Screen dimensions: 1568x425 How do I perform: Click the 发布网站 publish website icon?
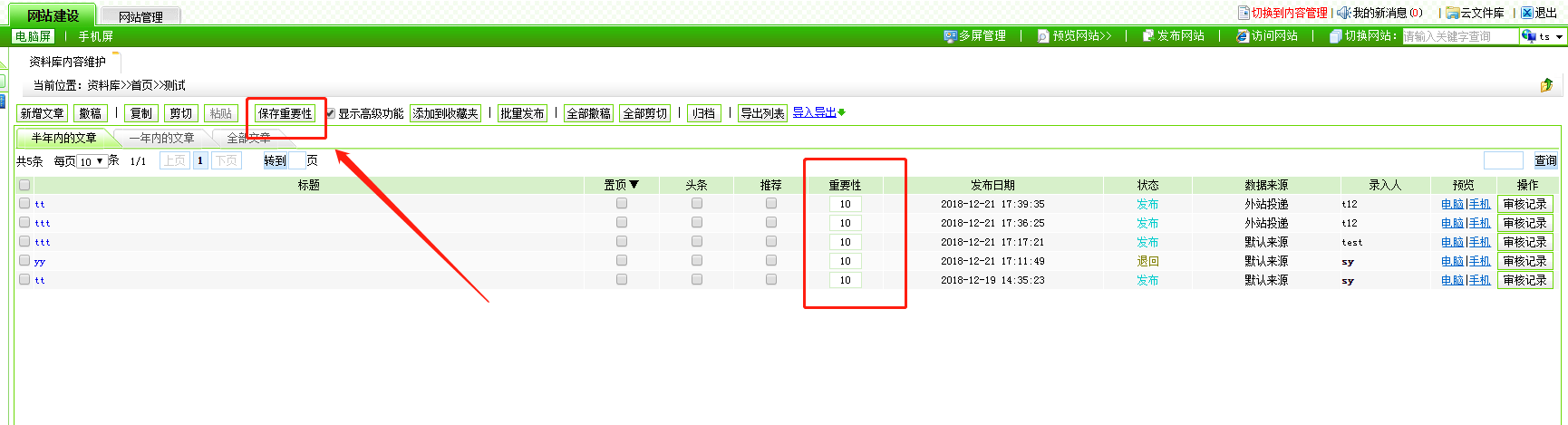(1148, 36)
